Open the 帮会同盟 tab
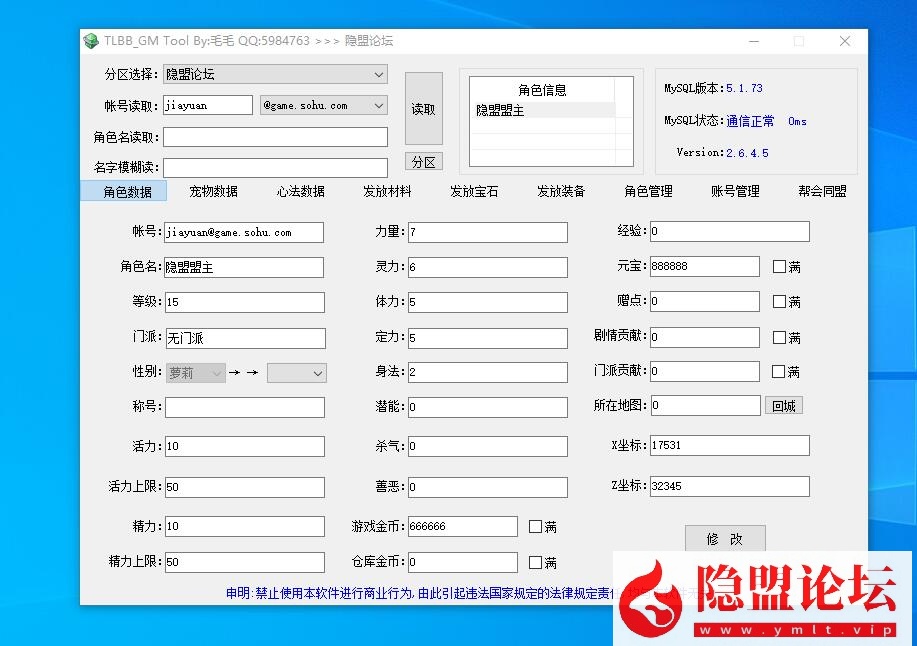Viewport: 917px width, 646px height. click(x=822, y=191)
